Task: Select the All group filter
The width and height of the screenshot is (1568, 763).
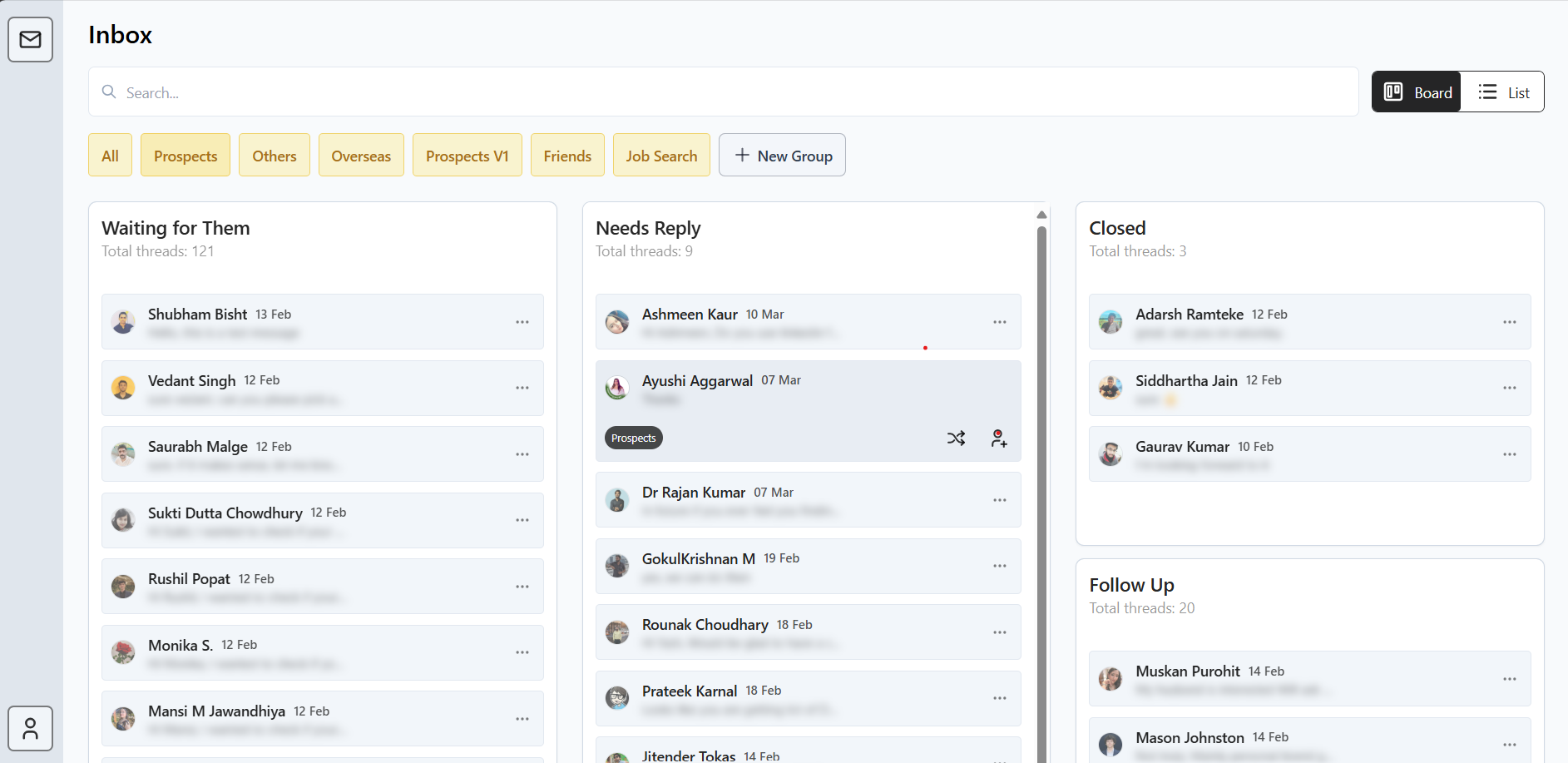Action: point(110,156)
